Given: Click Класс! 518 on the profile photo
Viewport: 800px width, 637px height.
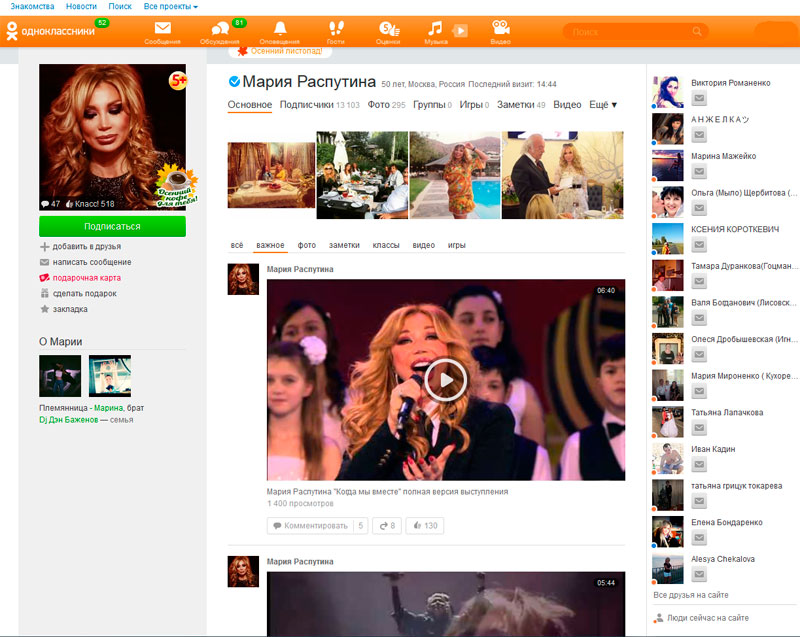Looking at the screenshot, I should [x=90, y=204].
